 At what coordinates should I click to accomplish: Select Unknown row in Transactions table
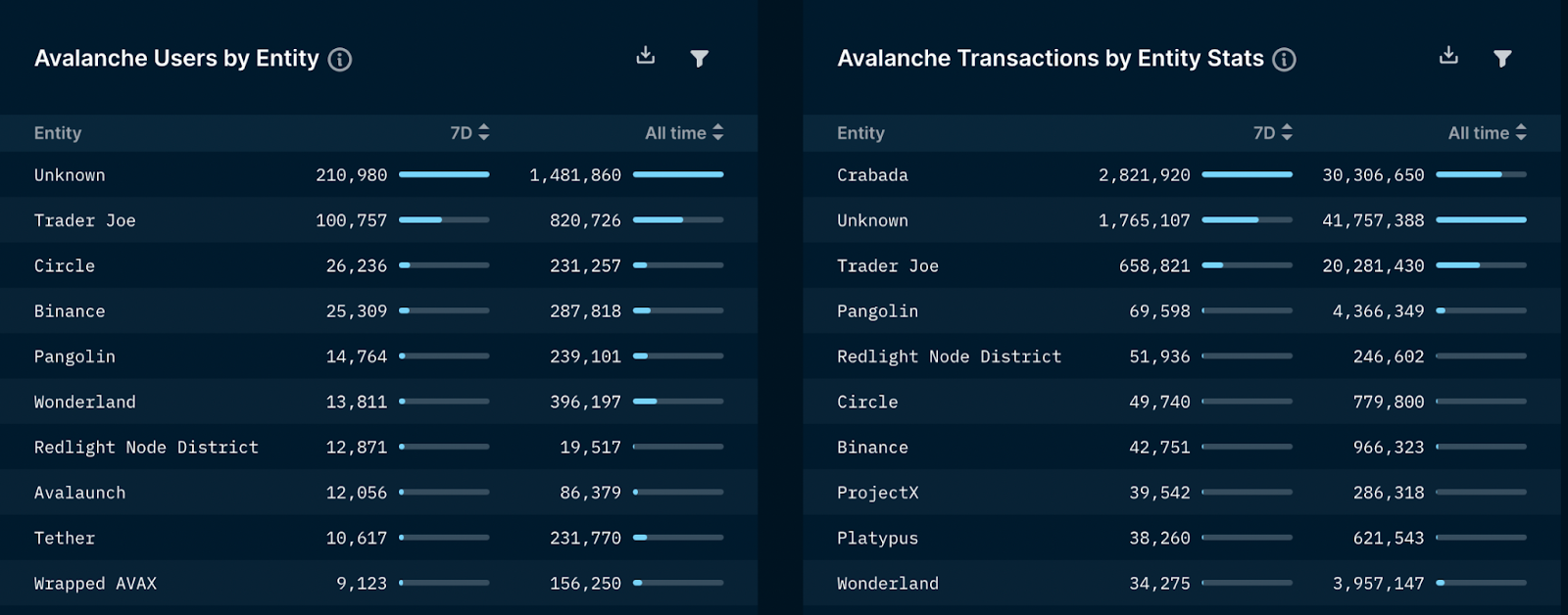1182,220
